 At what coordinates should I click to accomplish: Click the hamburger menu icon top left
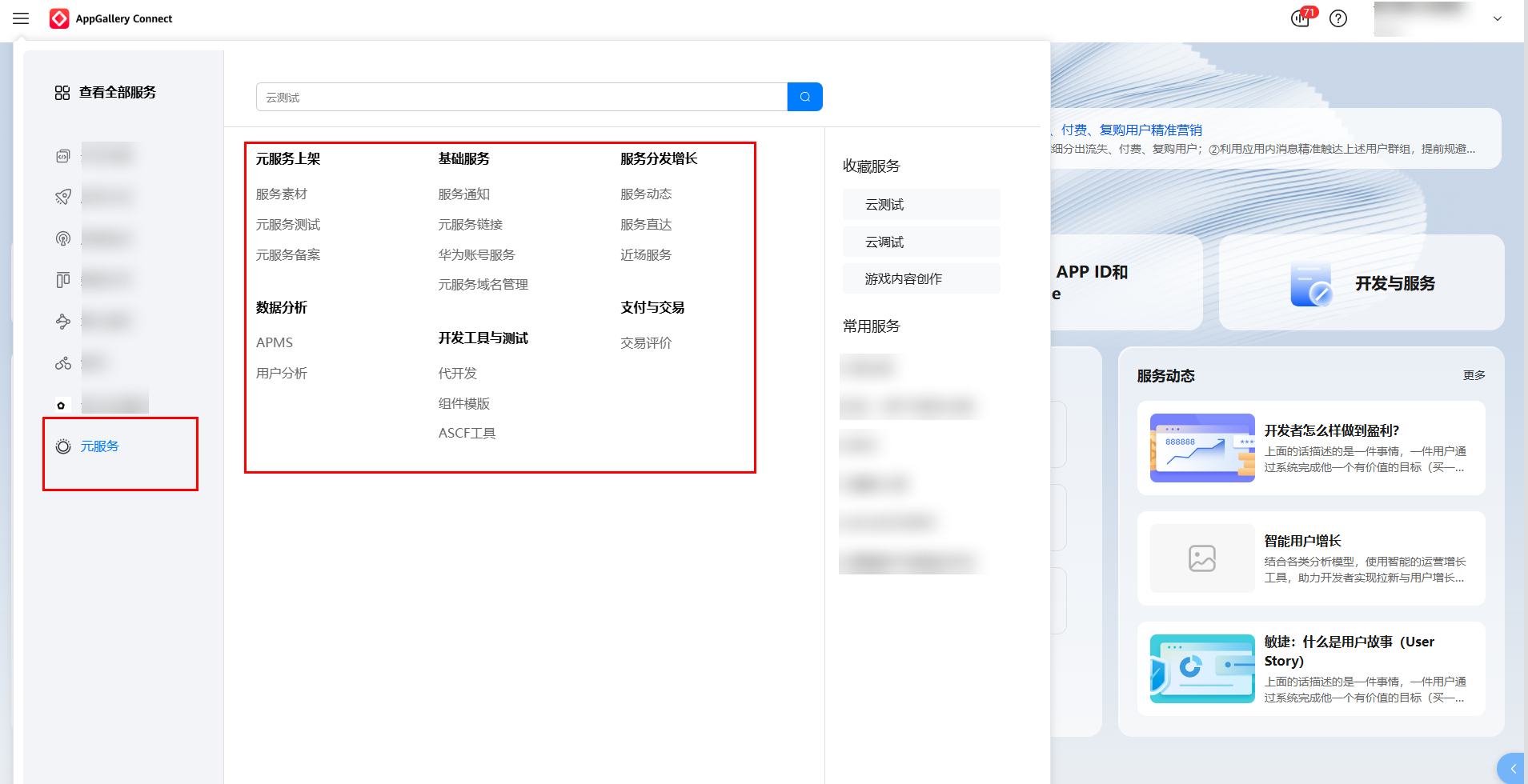[x=20, y=18]
